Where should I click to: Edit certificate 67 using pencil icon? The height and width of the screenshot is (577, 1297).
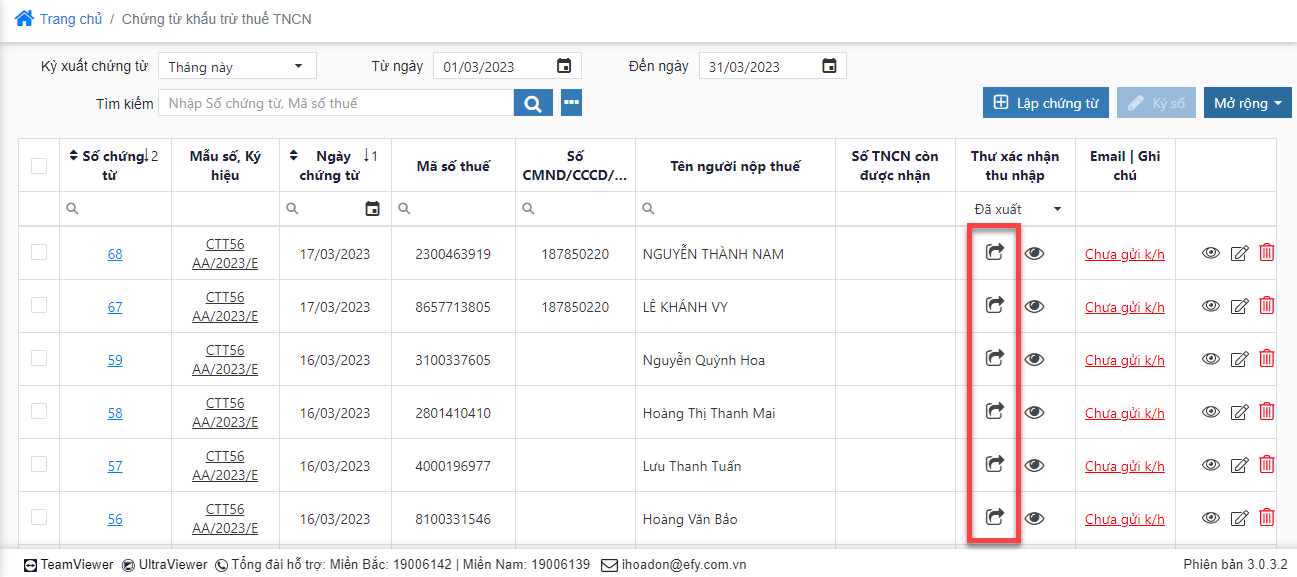[1239, 306]
